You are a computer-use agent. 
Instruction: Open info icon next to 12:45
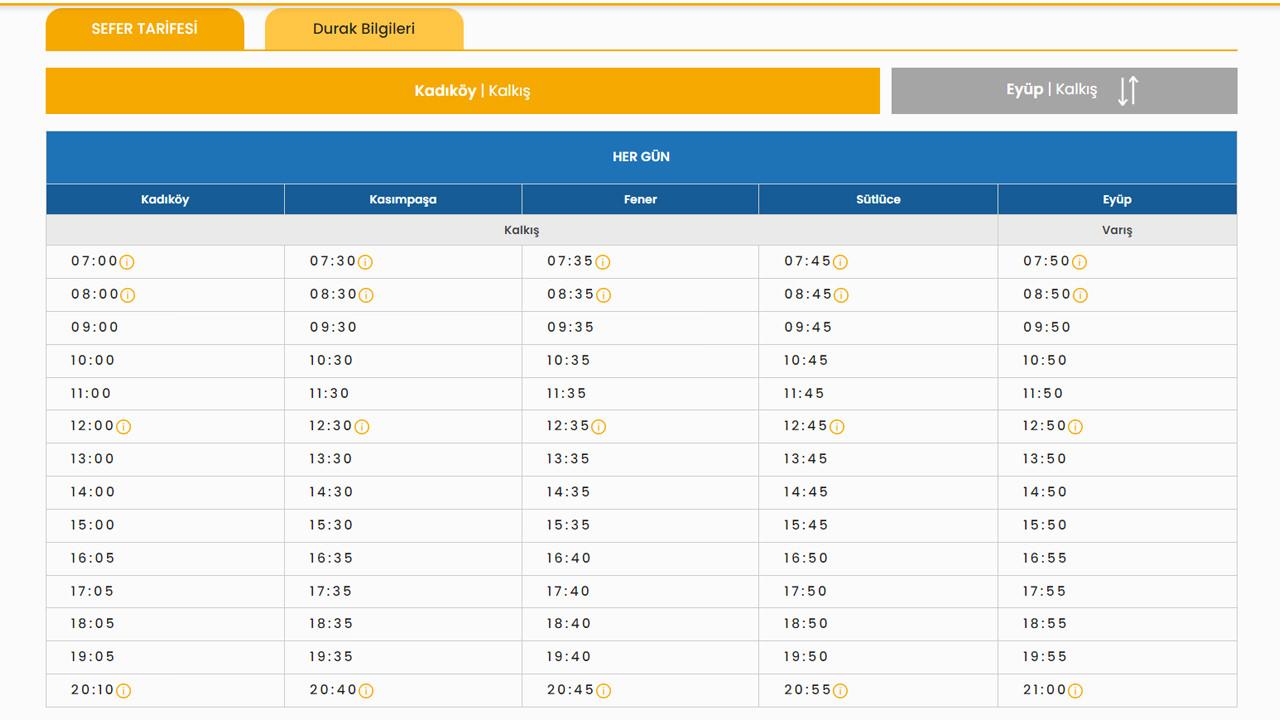tap(837, 427)
